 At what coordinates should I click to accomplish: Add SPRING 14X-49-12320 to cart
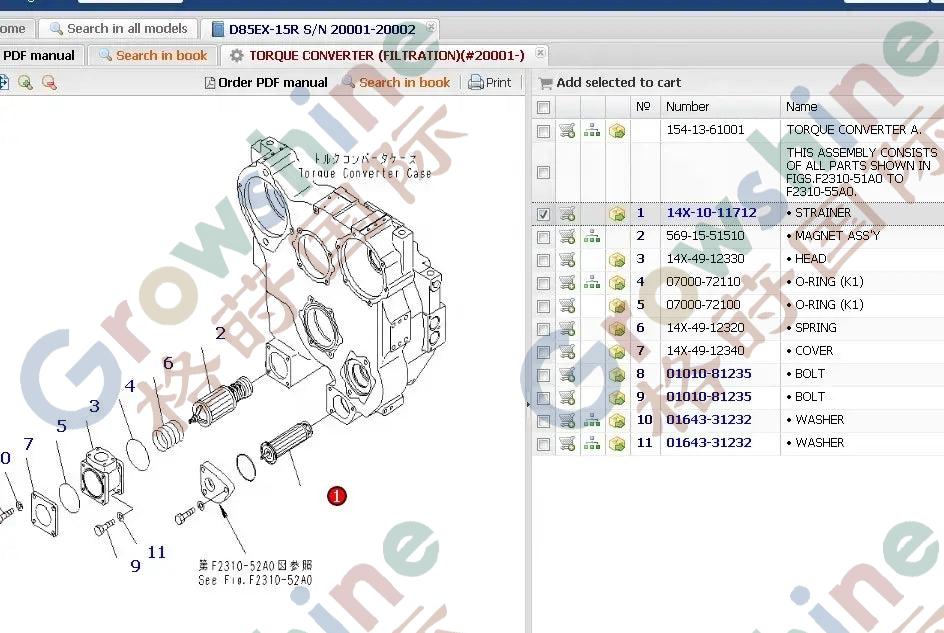[x=567, y=328]
